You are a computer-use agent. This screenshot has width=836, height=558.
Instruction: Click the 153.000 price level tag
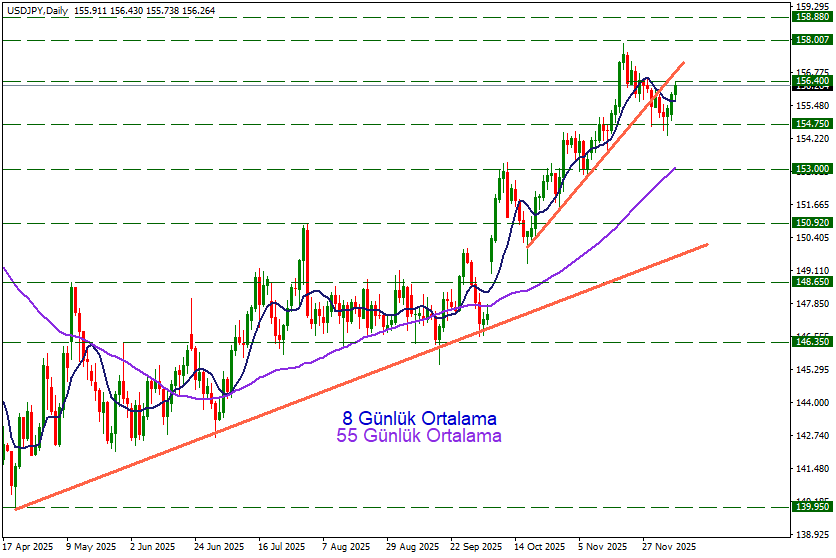[812, 170]
